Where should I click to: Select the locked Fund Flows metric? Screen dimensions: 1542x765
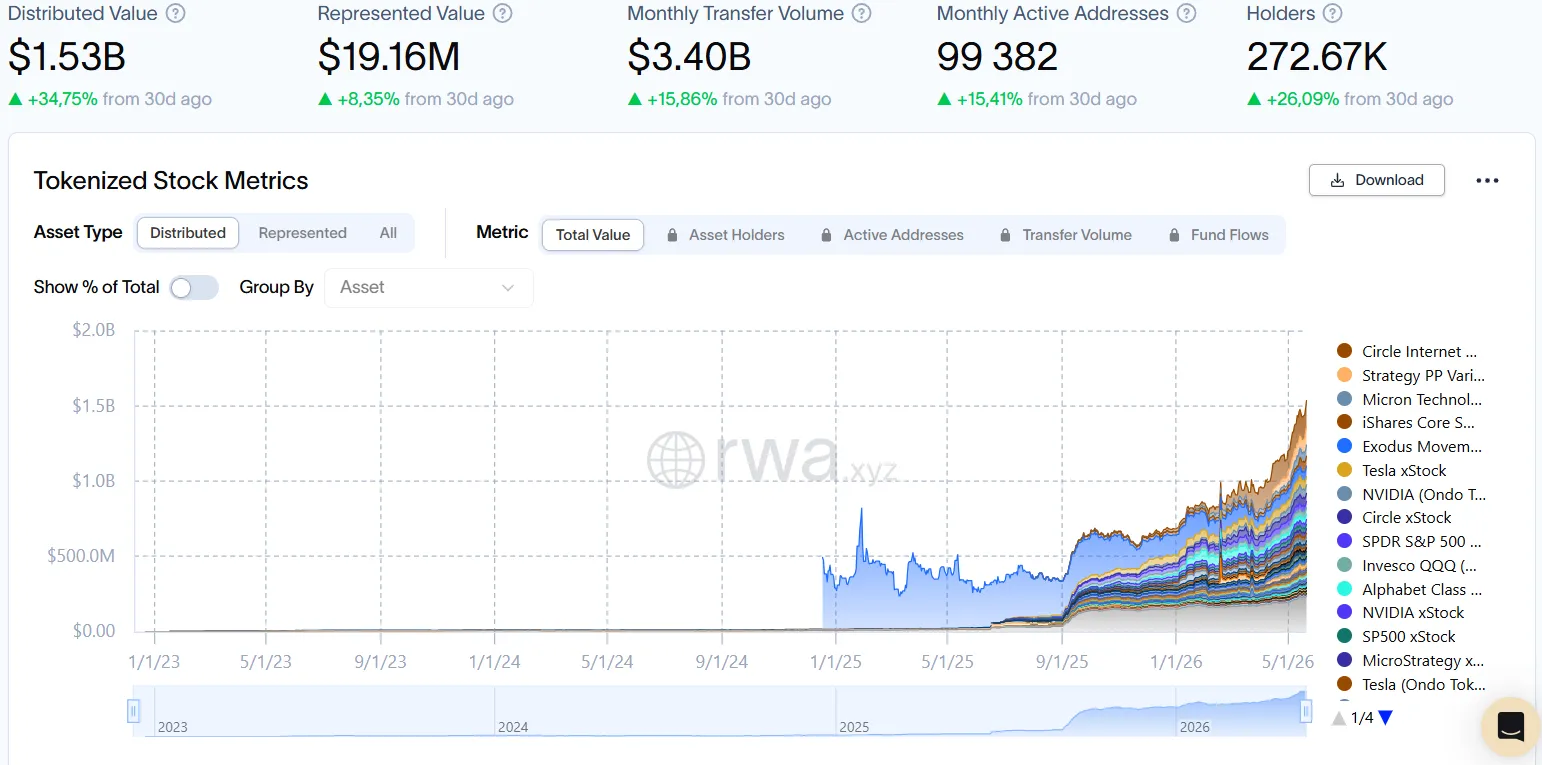[x=1219, y=235]
